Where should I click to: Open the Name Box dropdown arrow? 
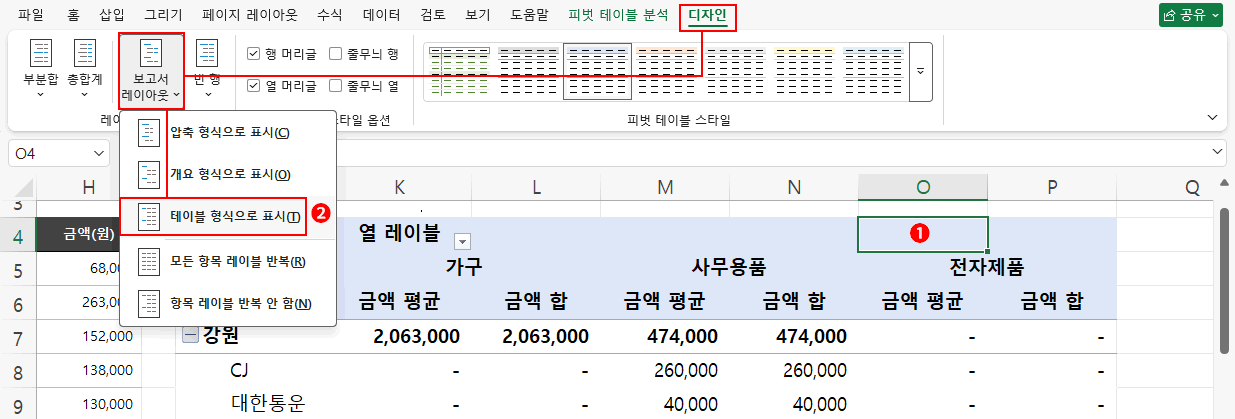(x=98, y=153)
